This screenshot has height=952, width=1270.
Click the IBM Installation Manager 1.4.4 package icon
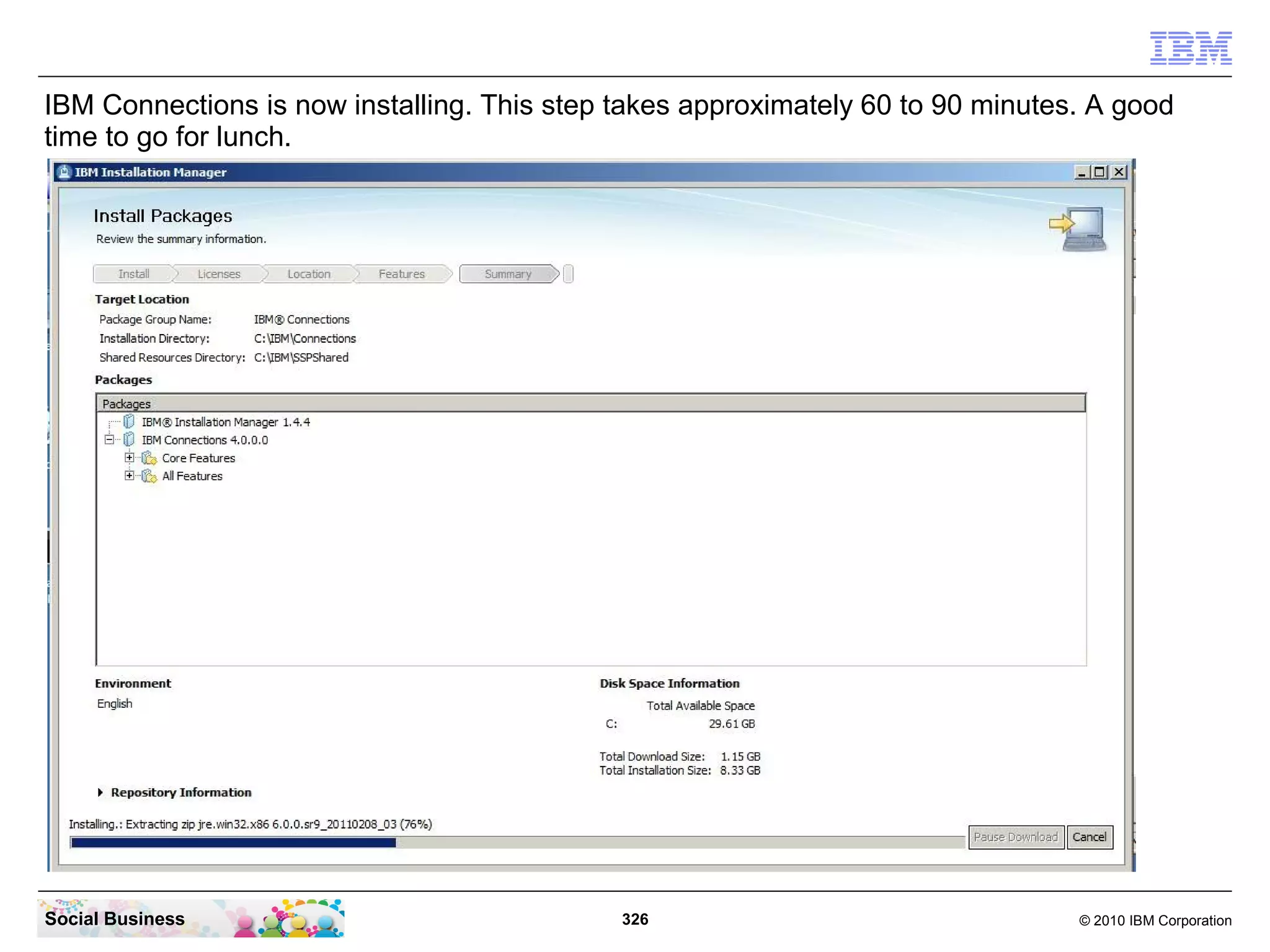[129, 421]
